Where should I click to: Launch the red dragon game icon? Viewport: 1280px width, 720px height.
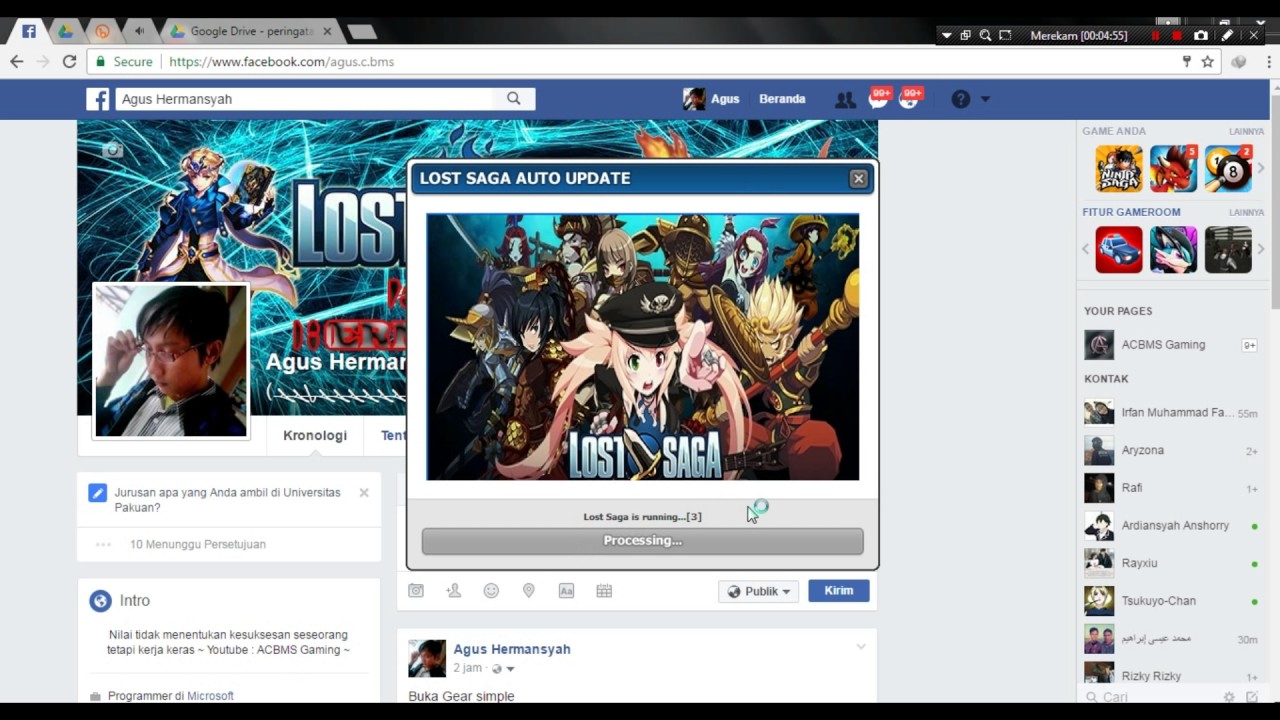tap(1173, 168)
